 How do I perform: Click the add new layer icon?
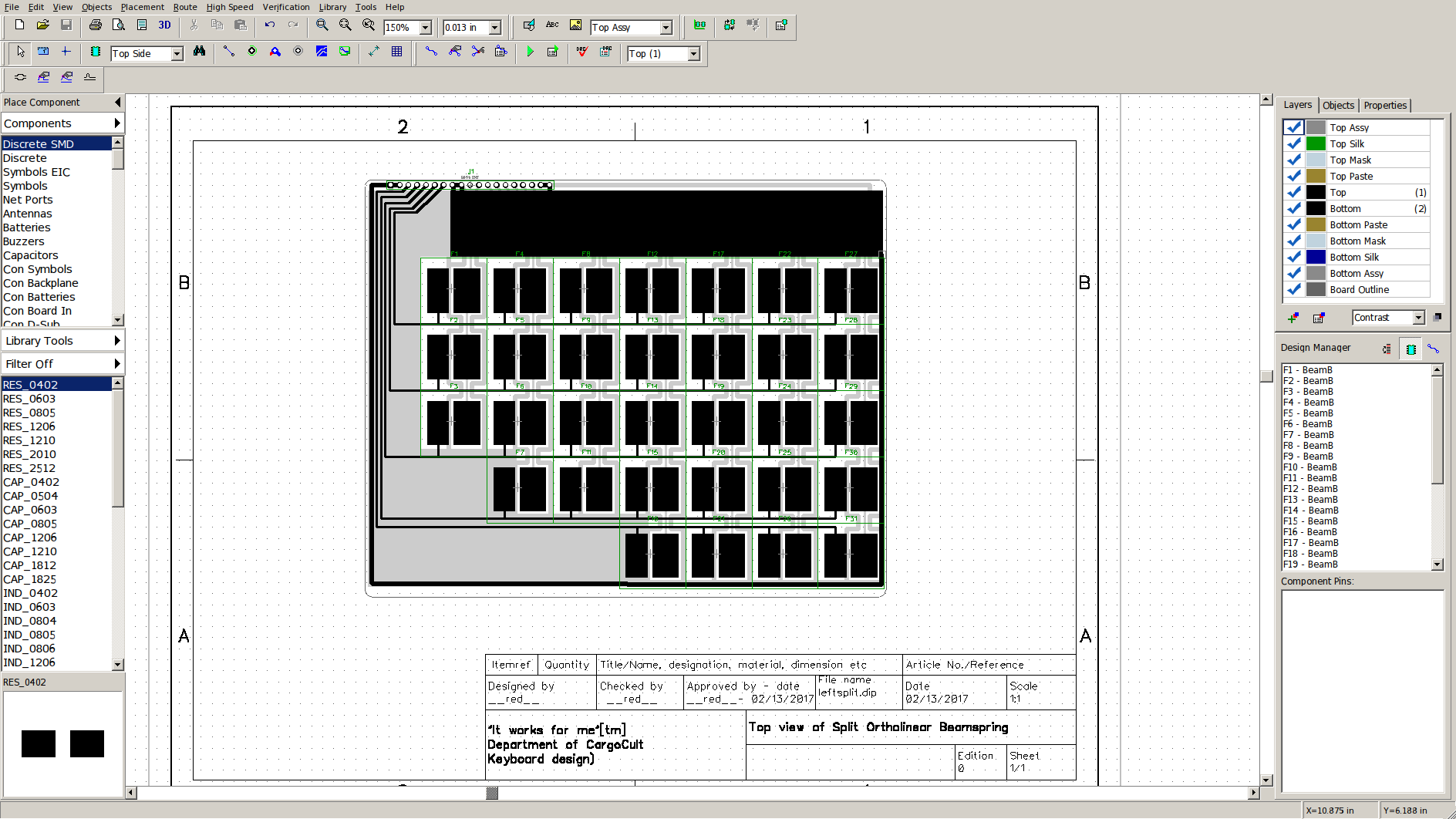click(1293, 318)
